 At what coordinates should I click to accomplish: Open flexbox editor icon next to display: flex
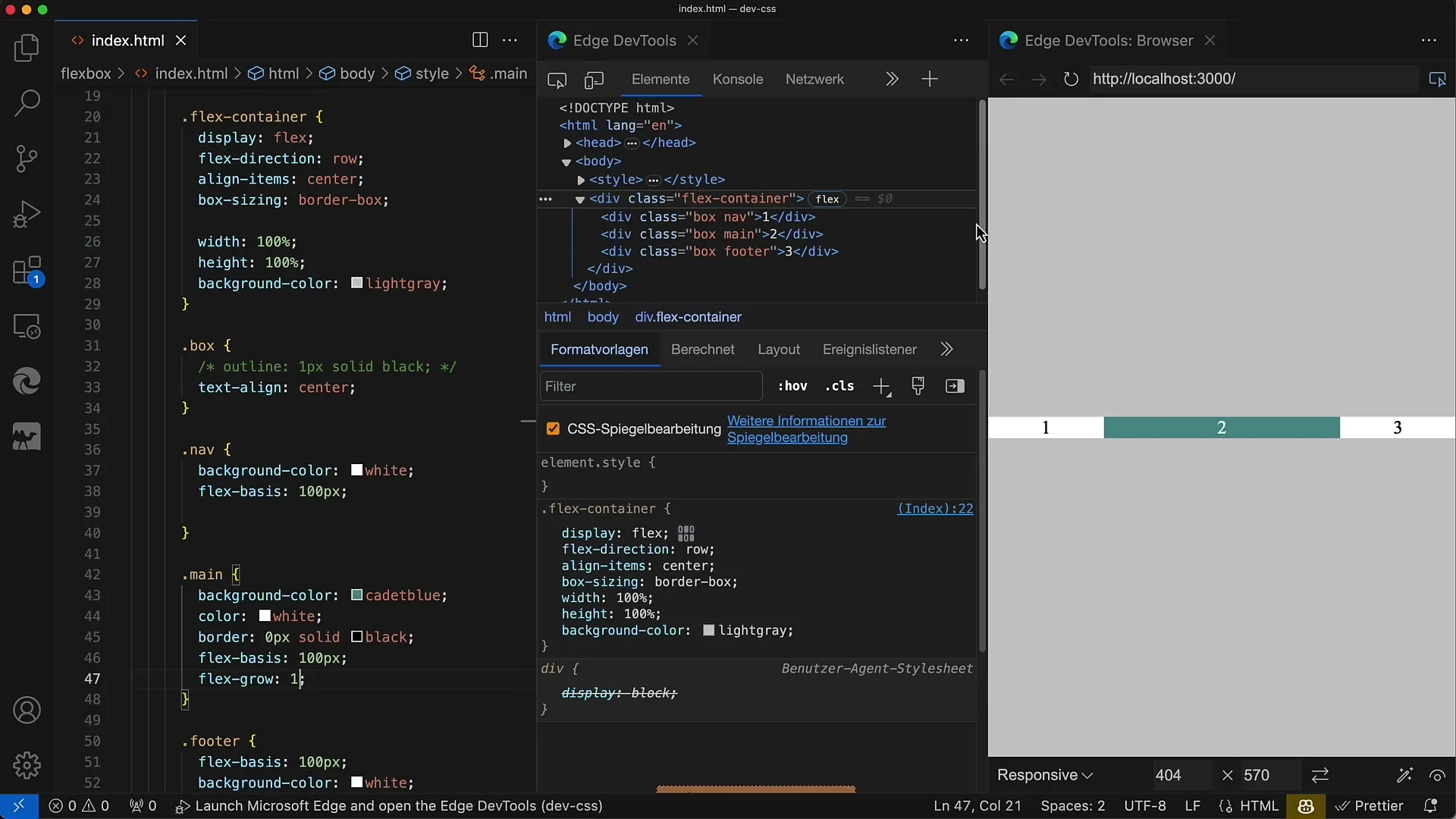[686, 533]
